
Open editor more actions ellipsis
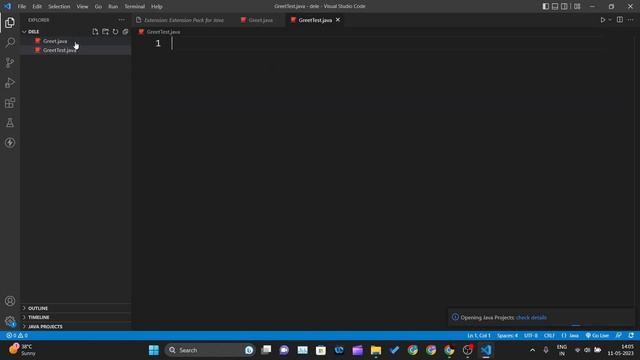click(x=631, y=20)
